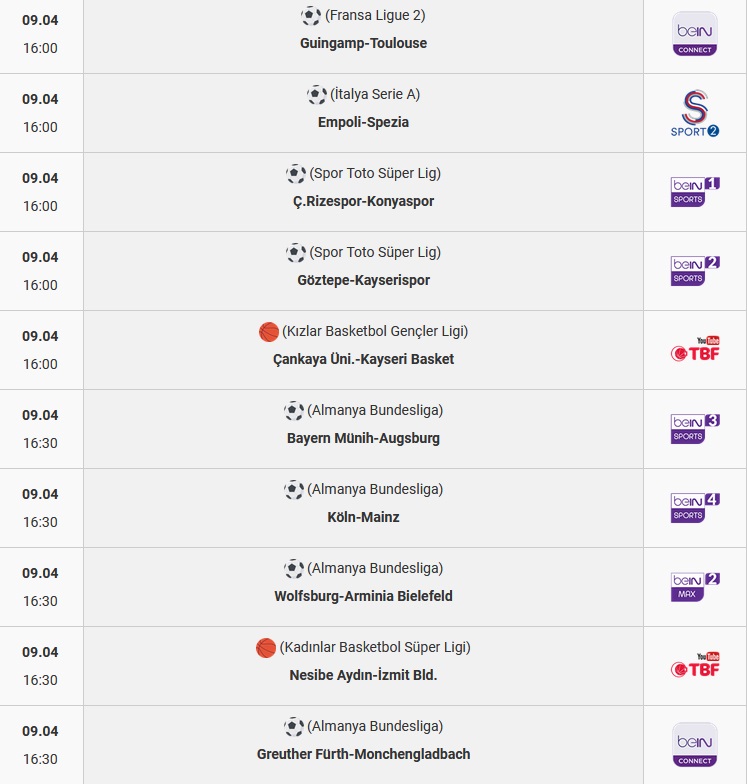
Task: Click the basketball icon beside Kızlar Basketbol Gençler Ligi
Action: click(268, 332)
